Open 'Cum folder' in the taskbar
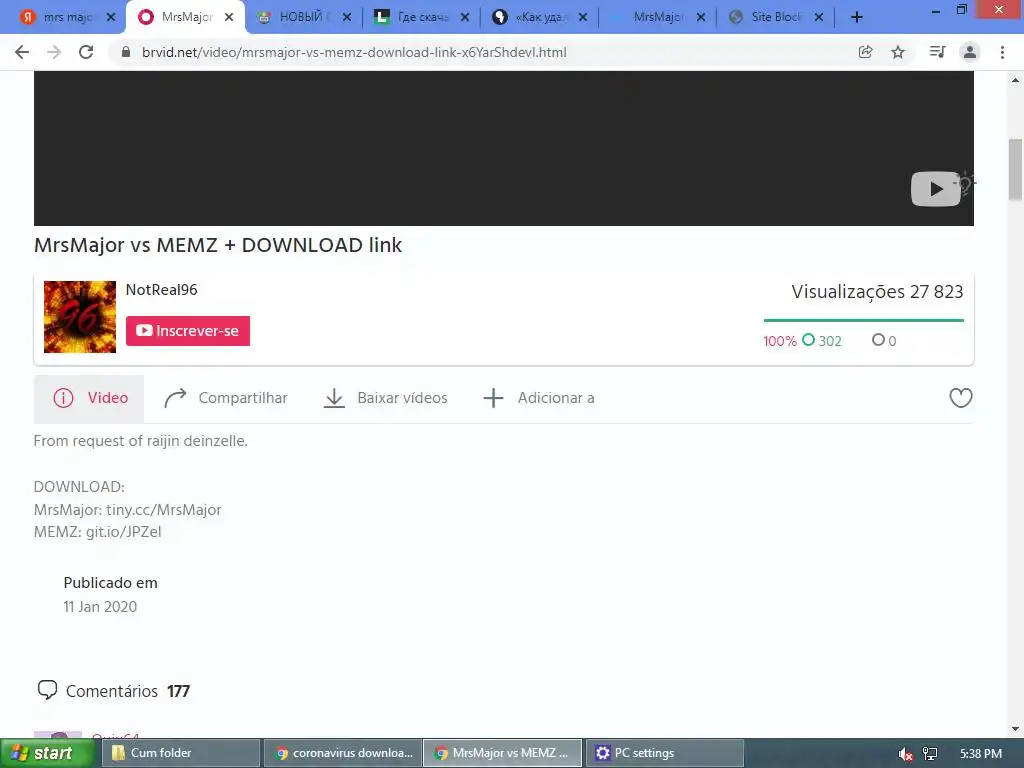 [x=181, y=753]
